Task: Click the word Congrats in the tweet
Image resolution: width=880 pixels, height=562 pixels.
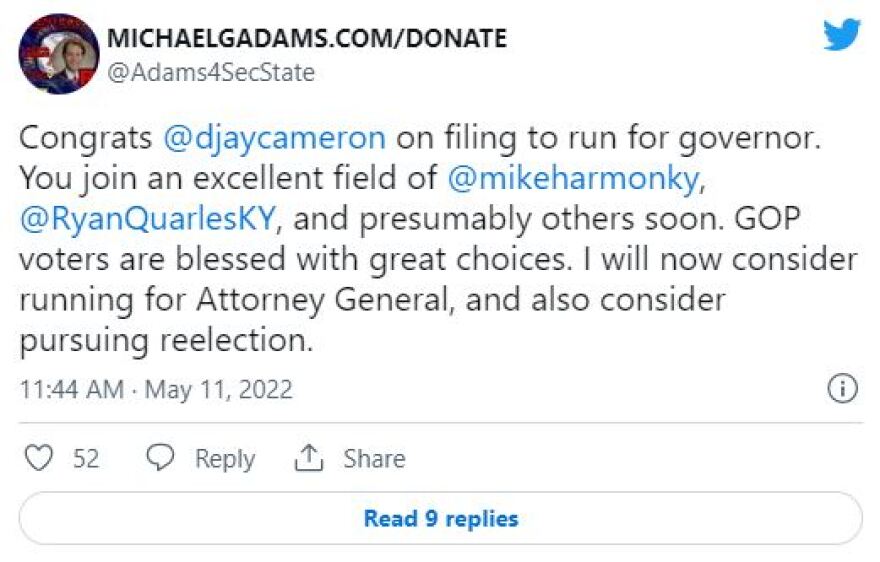Action: 85,138
